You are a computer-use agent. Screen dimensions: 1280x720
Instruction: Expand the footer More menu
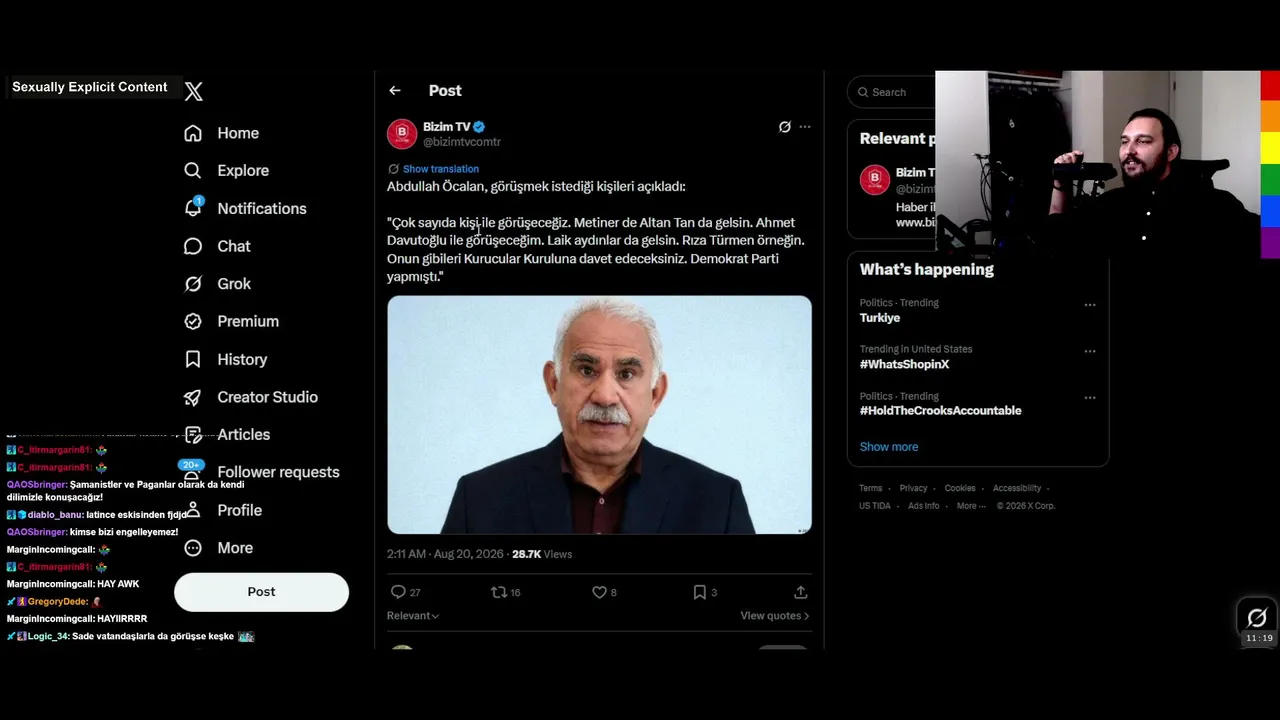pos(970,506)
